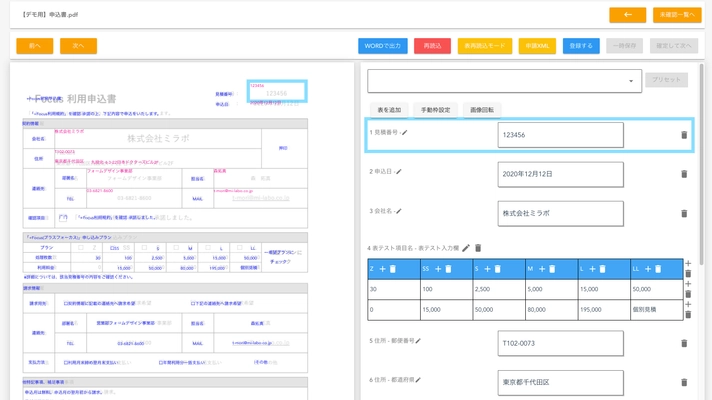Add a row using plus beside first table row
The width and height of the screenshot is (712, 400).
coord(687,284)
